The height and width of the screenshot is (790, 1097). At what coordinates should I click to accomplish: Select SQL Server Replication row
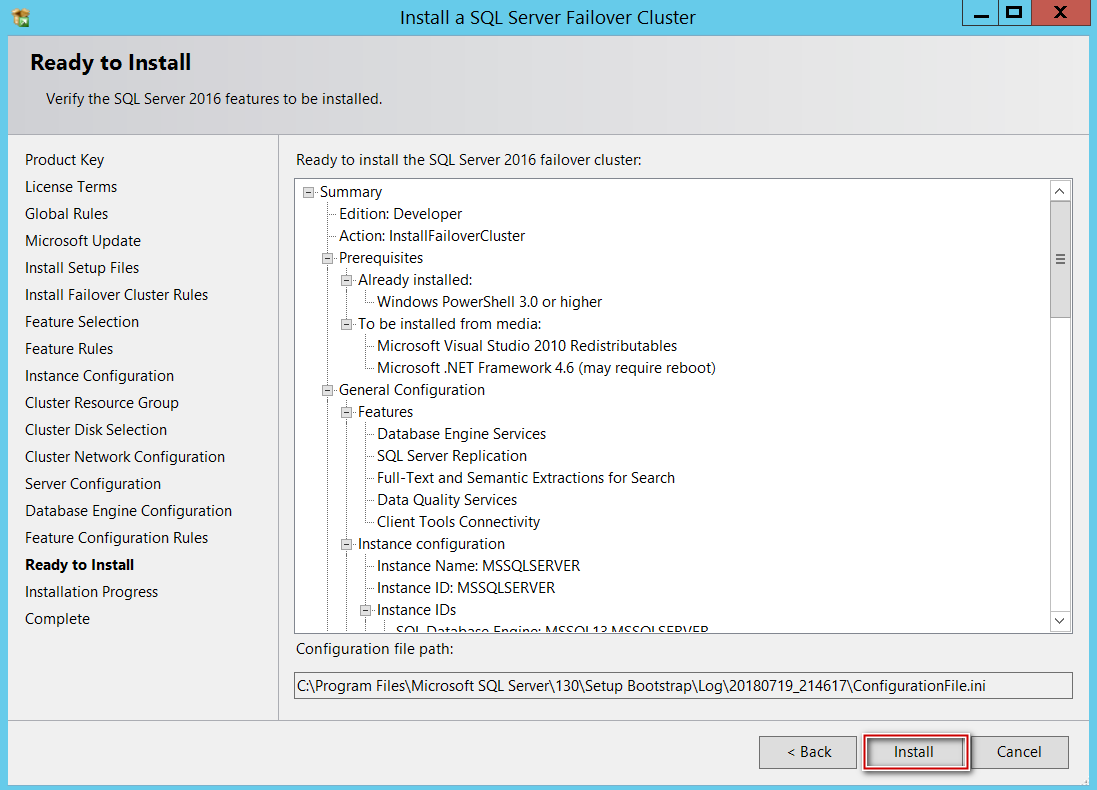tap(451, 456)
